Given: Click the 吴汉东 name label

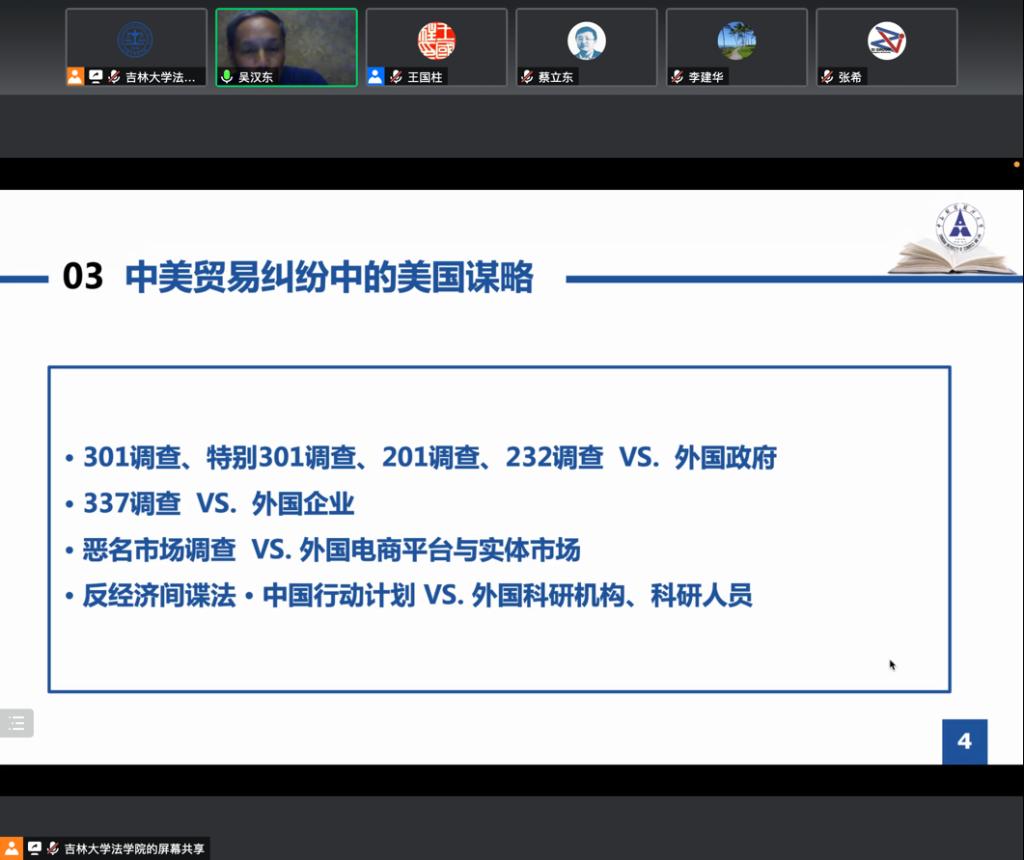Looking at the screenshot, I should click(x=255, y=77).
